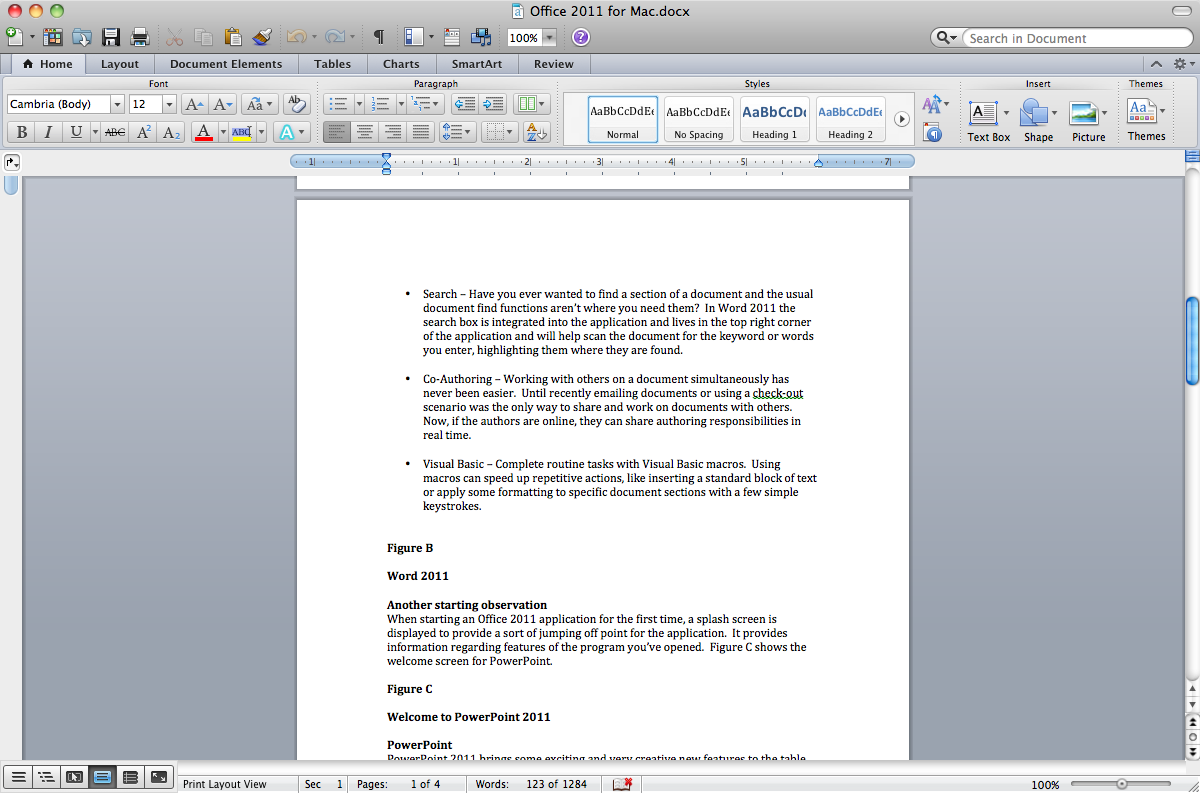The image size is (1200, 793).
Task: Save the document with floppy icon
Action: tap(111, 38)
